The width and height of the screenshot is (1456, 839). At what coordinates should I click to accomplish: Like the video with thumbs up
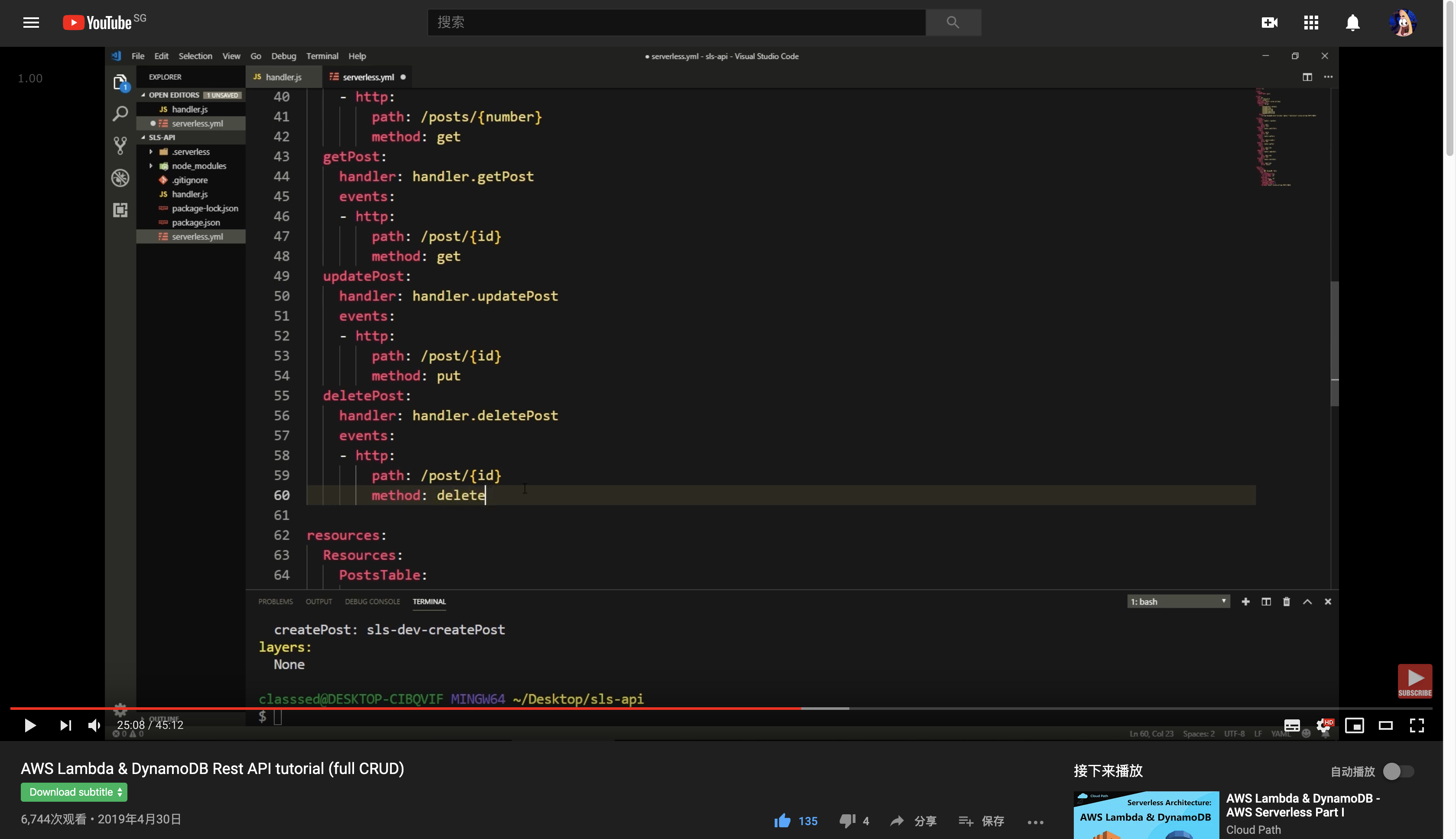point(783,820)
